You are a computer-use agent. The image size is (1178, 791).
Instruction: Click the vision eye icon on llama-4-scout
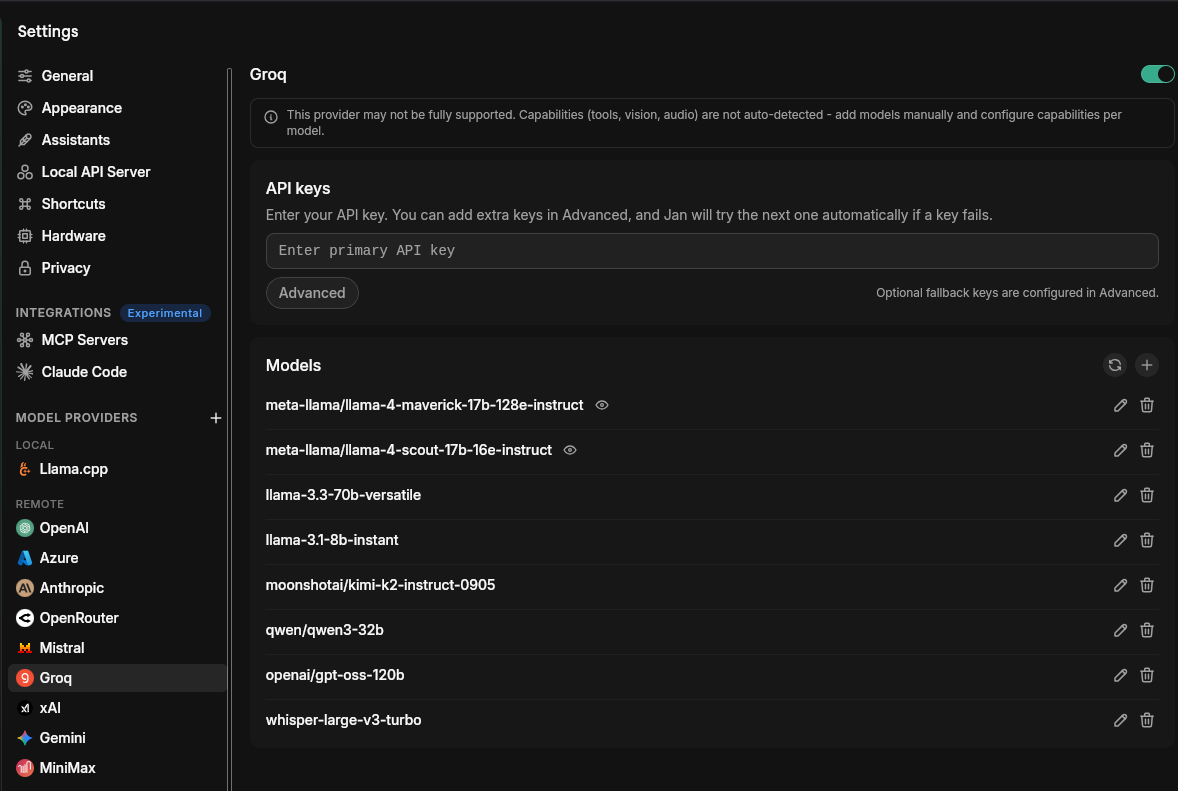click(570, 451)
